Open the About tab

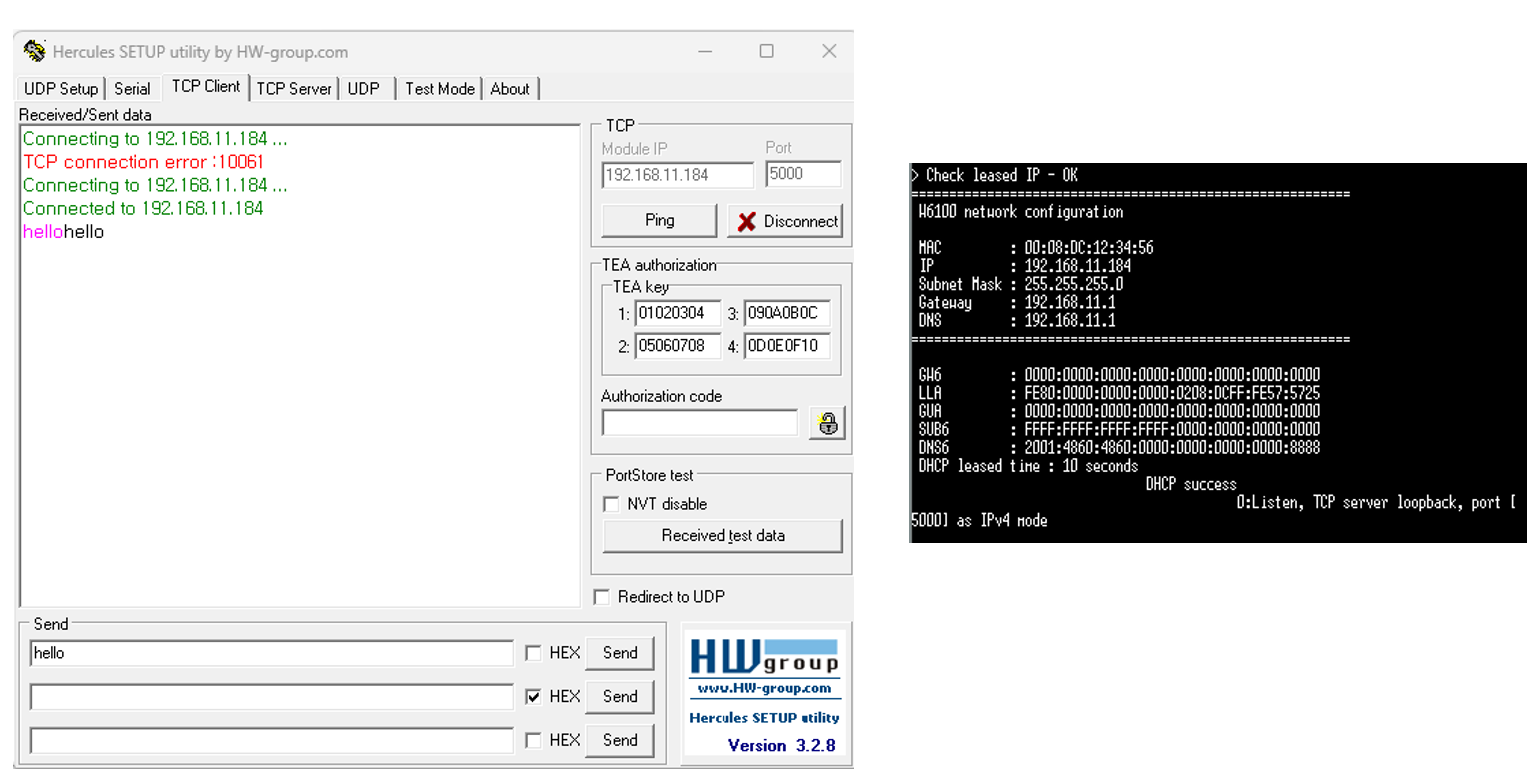510,88
